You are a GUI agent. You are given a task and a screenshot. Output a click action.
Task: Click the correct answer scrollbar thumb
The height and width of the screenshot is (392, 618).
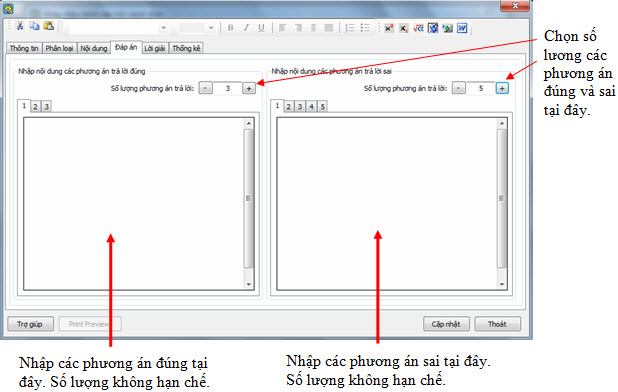[x=248, y=199]
